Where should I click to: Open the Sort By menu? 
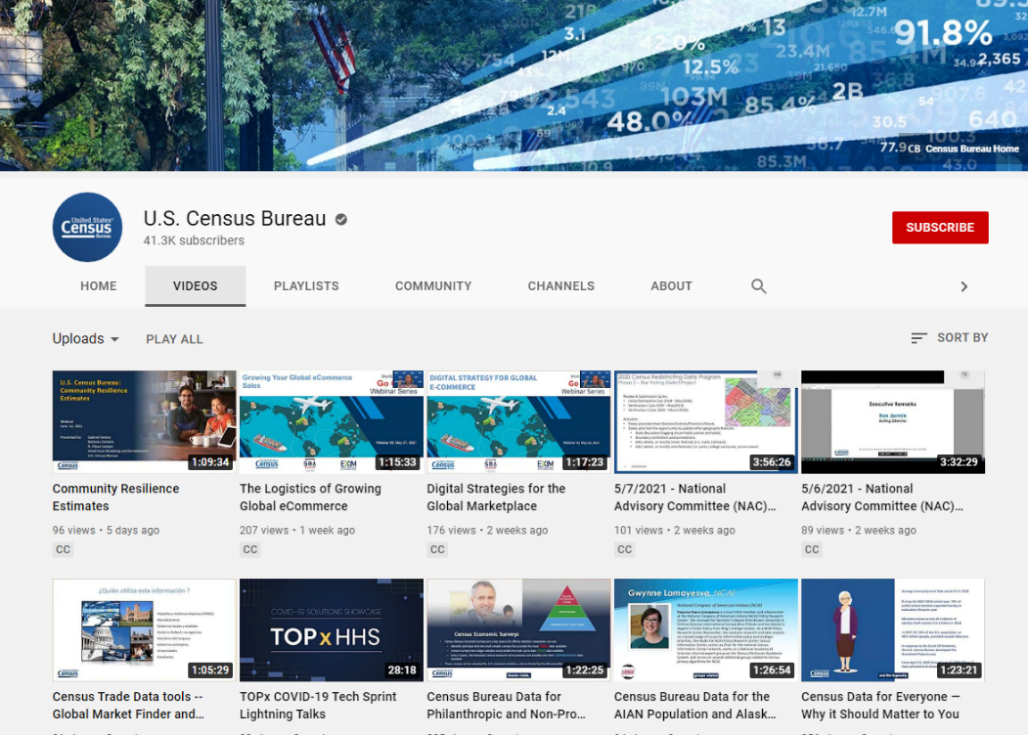pyautogui.click(x=949, y=338)
